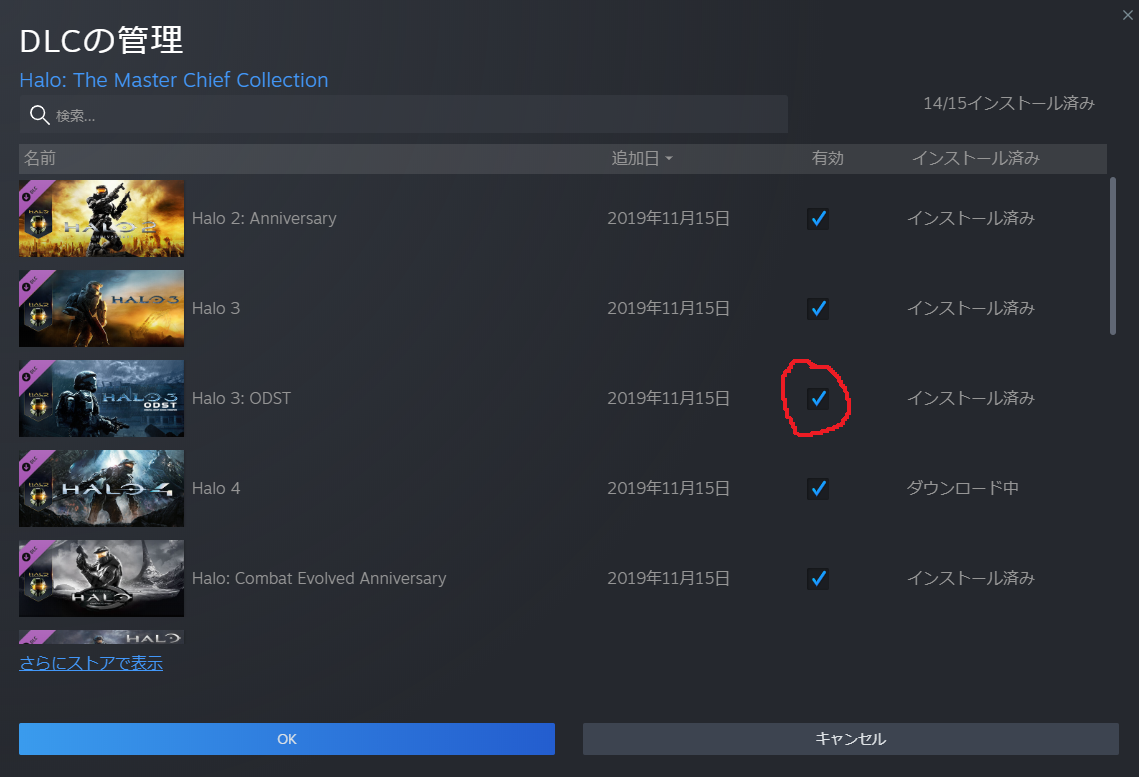Select the Halo 4 name text
The height and width of the screenshot is (777, 1139).
click(x=216, y=489)
